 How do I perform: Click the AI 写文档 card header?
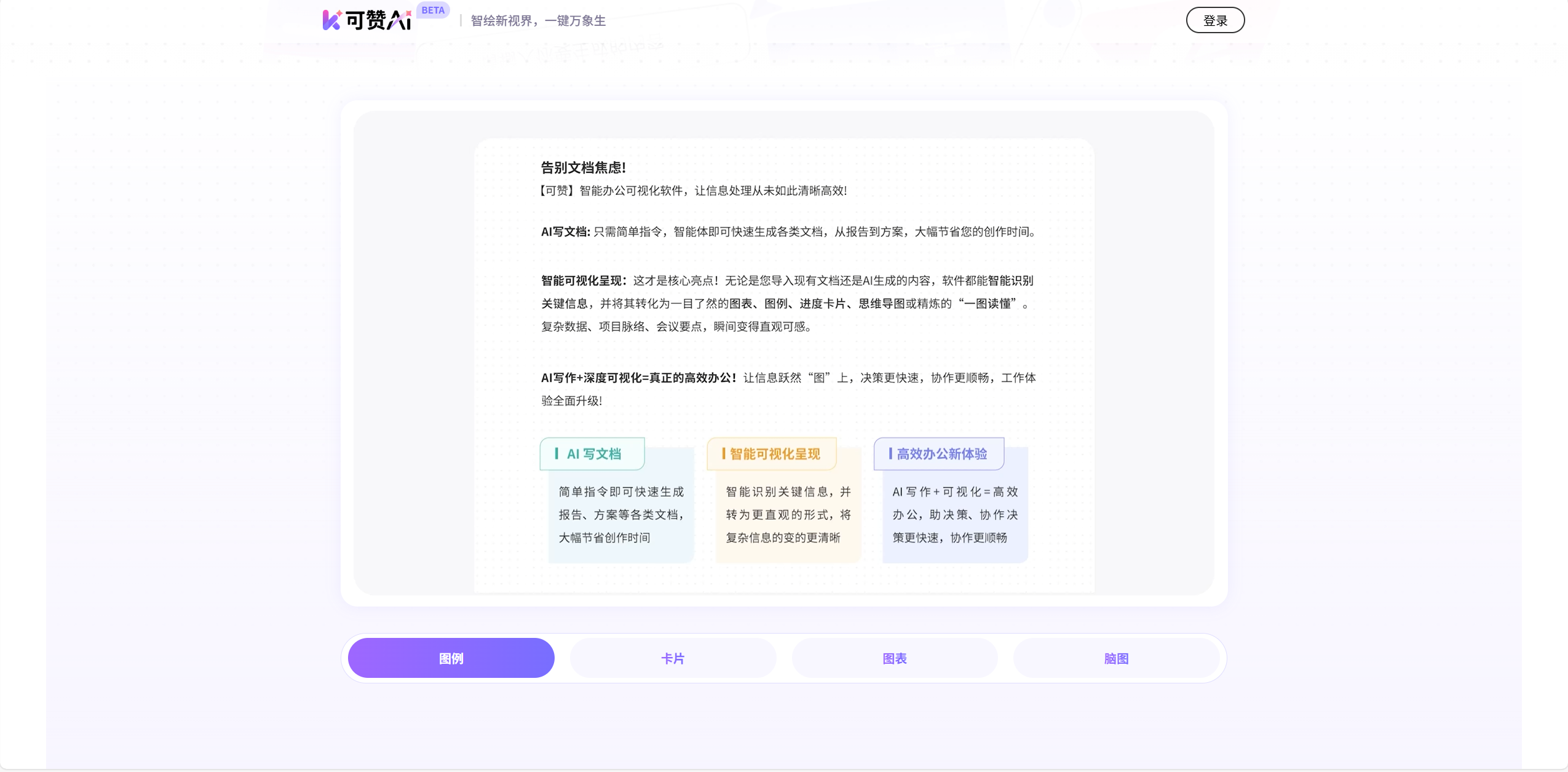[x=592, y=454]
